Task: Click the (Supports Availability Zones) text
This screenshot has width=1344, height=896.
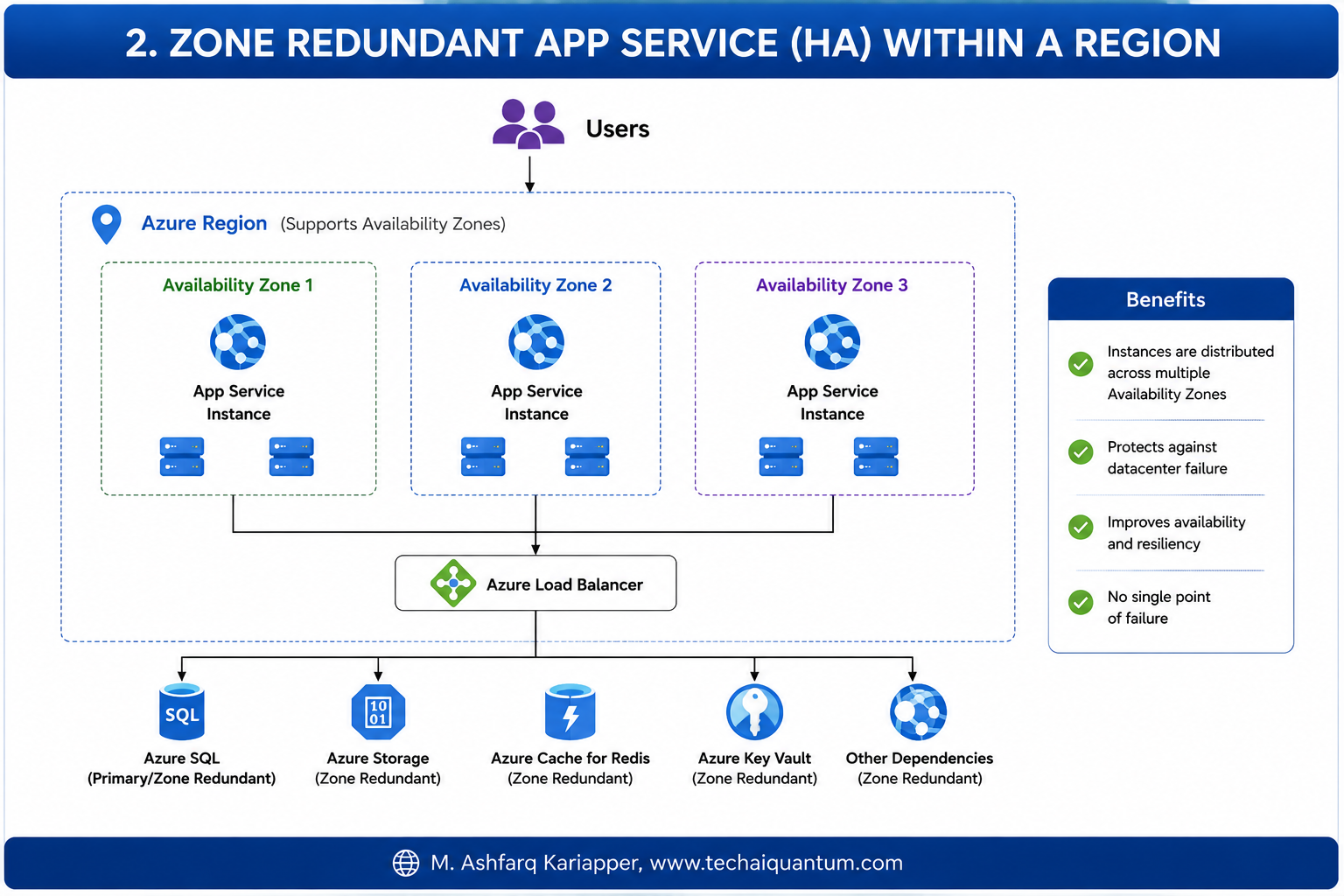Action: [x=393, y=224]
